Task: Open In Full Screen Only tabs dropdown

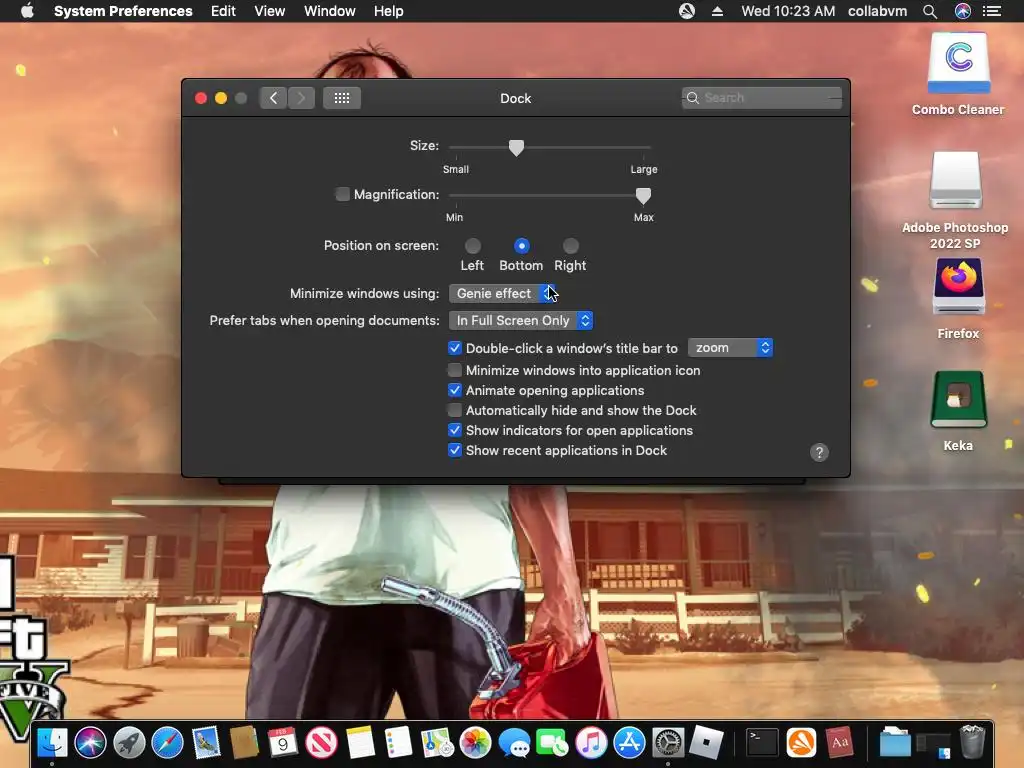Action: click(x=520, y=321)
